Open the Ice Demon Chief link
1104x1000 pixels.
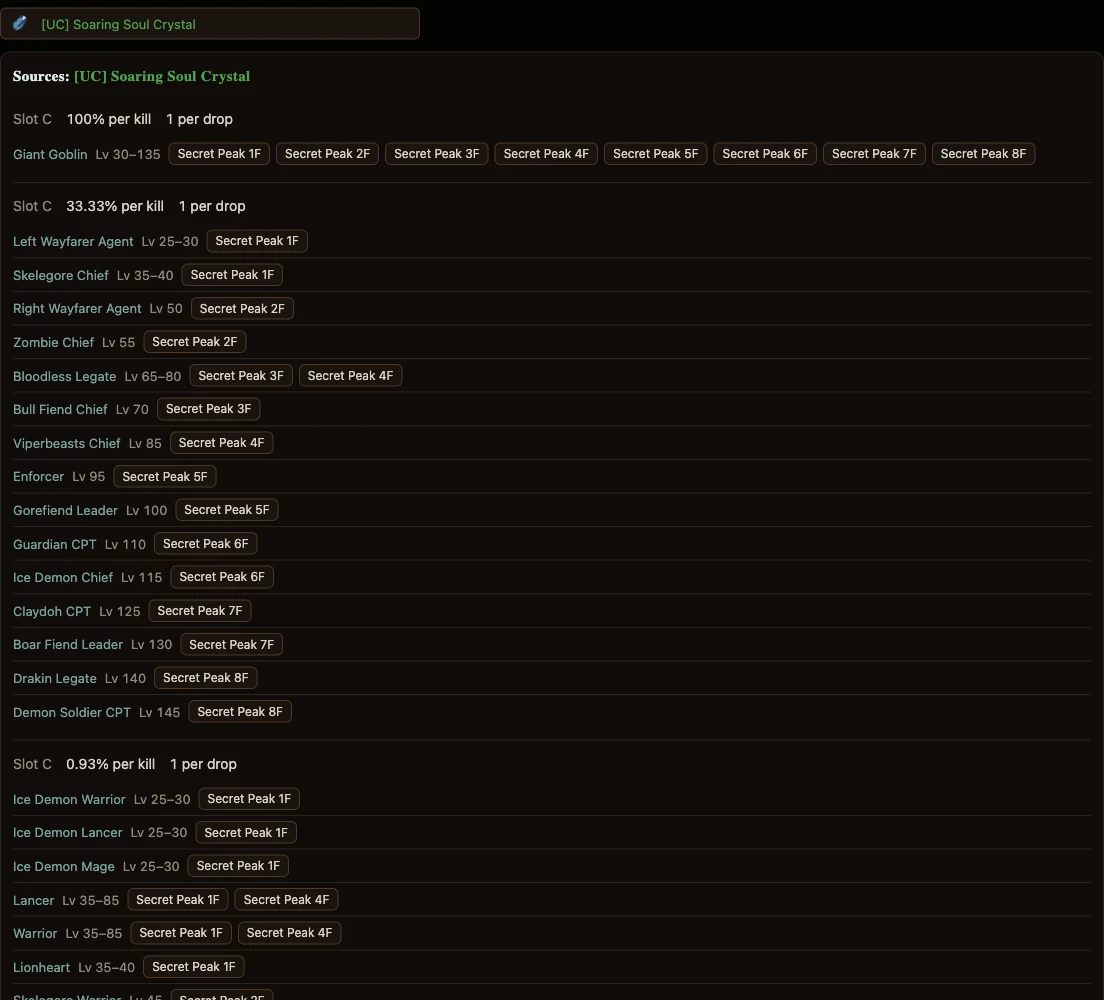coord(63,577)
